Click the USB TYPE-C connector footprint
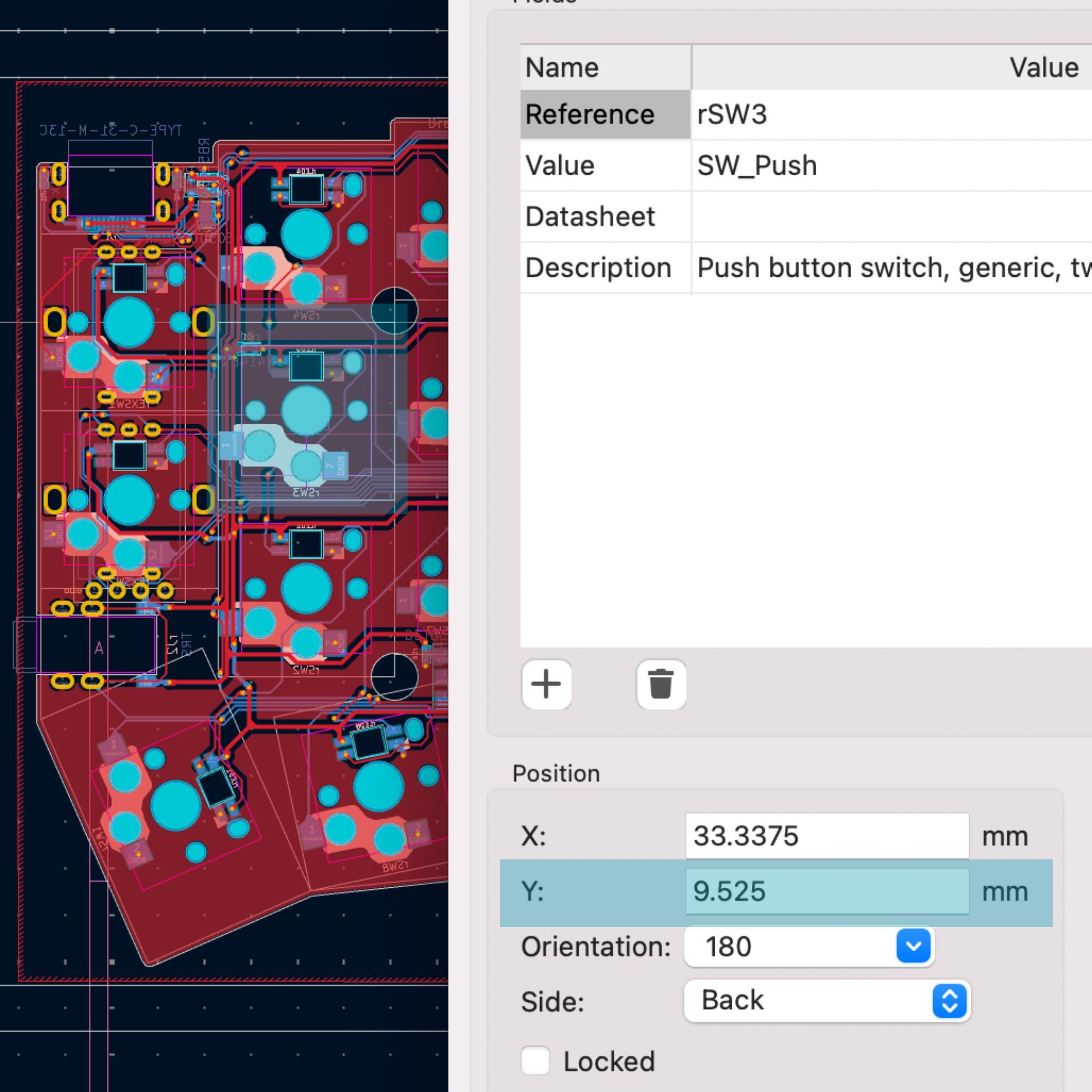 coord(110,187)
